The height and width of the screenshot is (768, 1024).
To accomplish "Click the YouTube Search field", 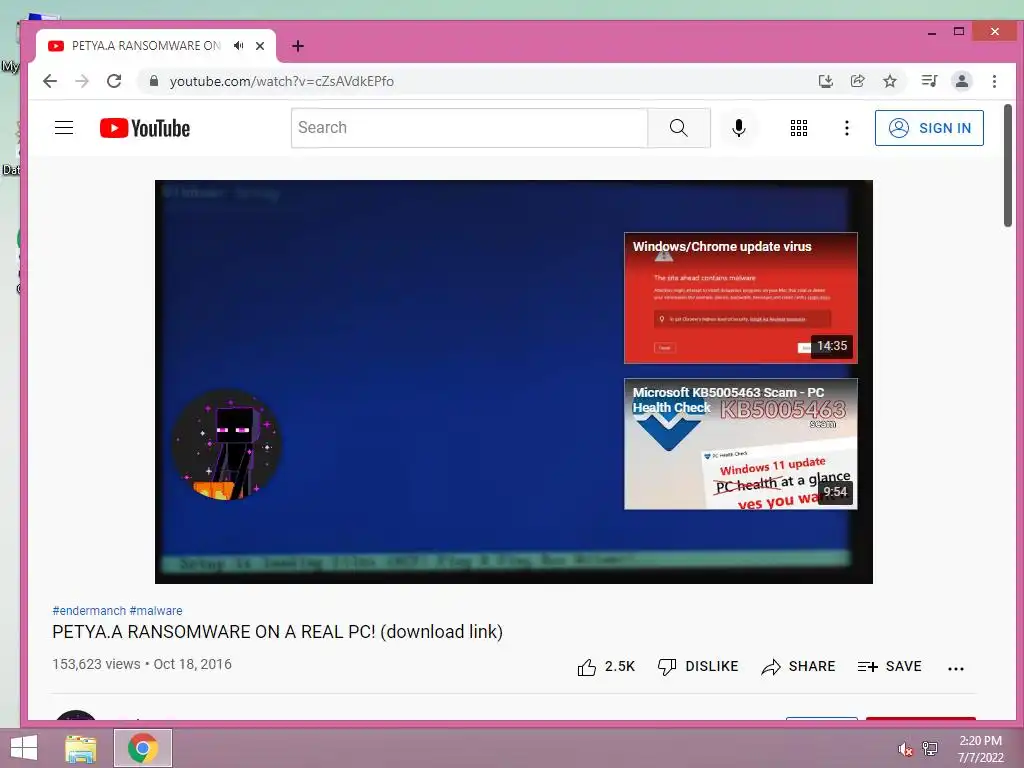I will click(x=470, y=128).
